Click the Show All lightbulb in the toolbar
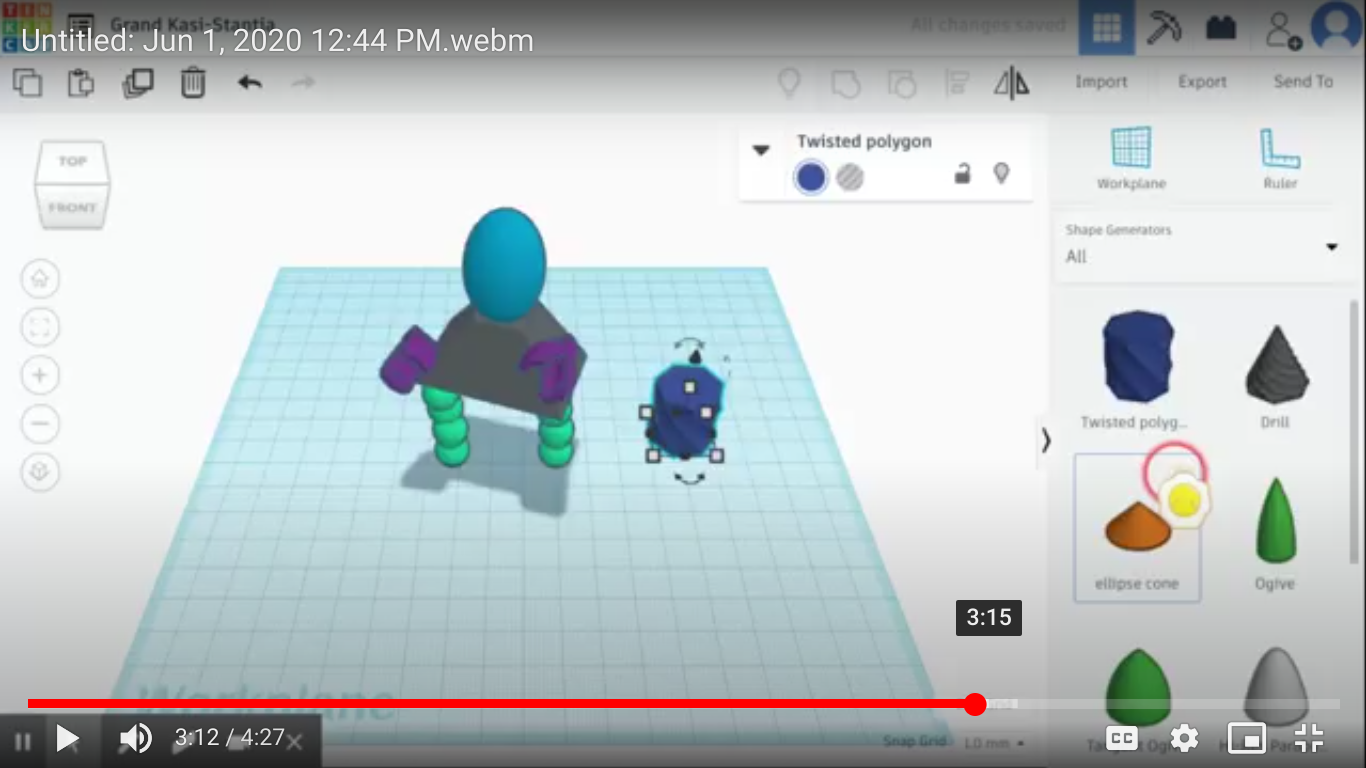 pyautogui.click(x=790, y=83)
